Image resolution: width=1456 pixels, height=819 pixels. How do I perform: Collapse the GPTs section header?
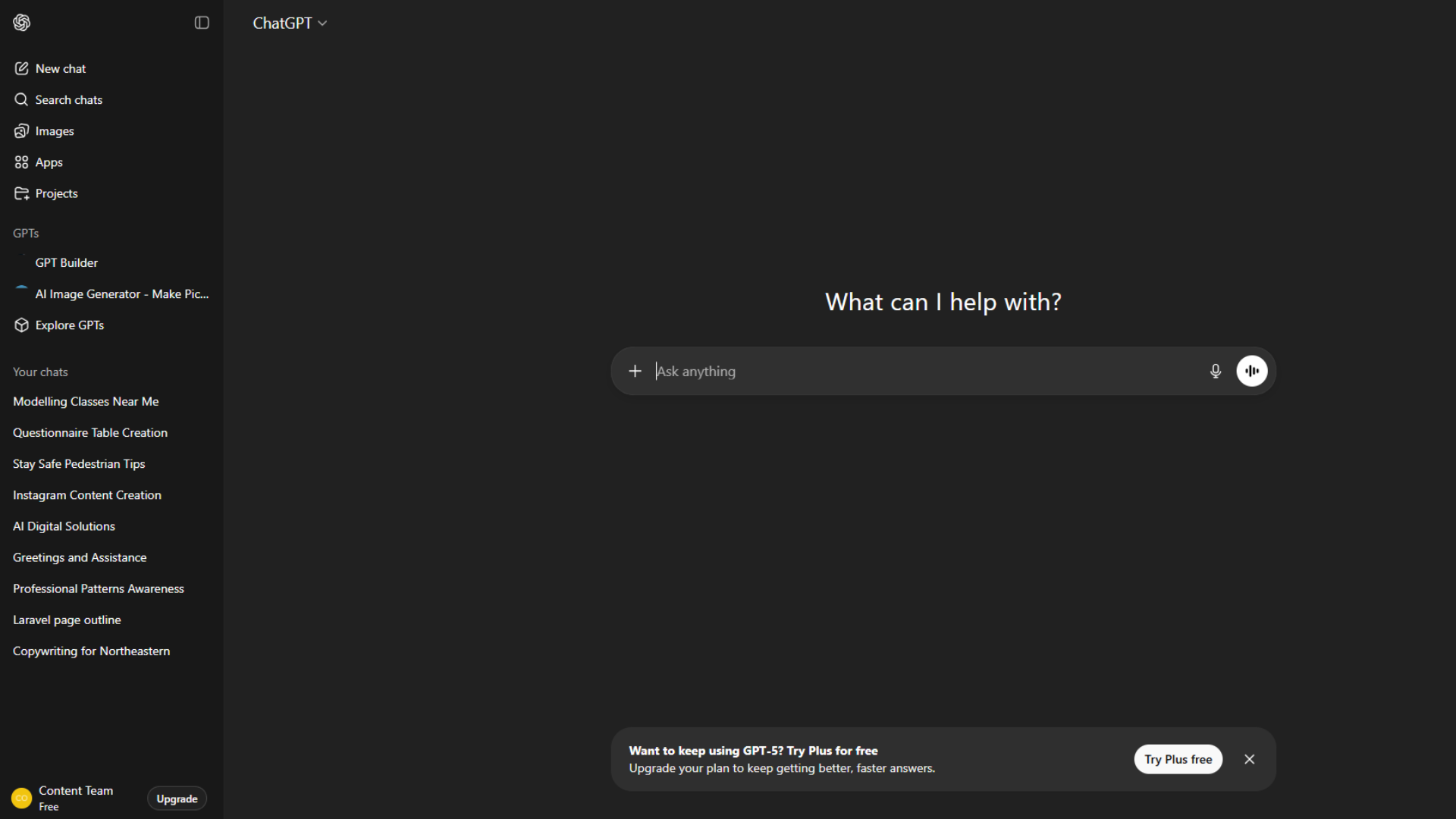point(26,233)
